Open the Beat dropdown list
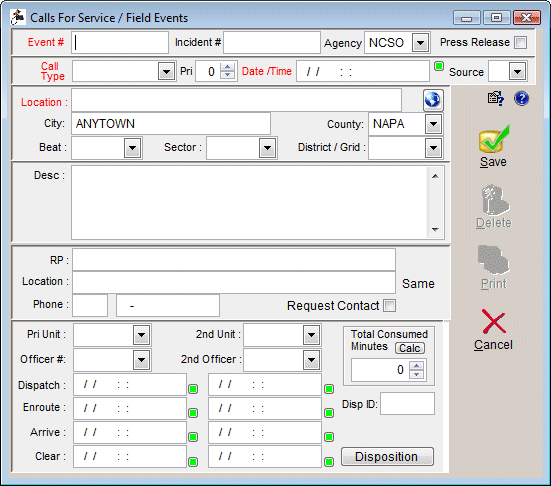This screenshot has height=486, width=551. (x=132, y=148)
